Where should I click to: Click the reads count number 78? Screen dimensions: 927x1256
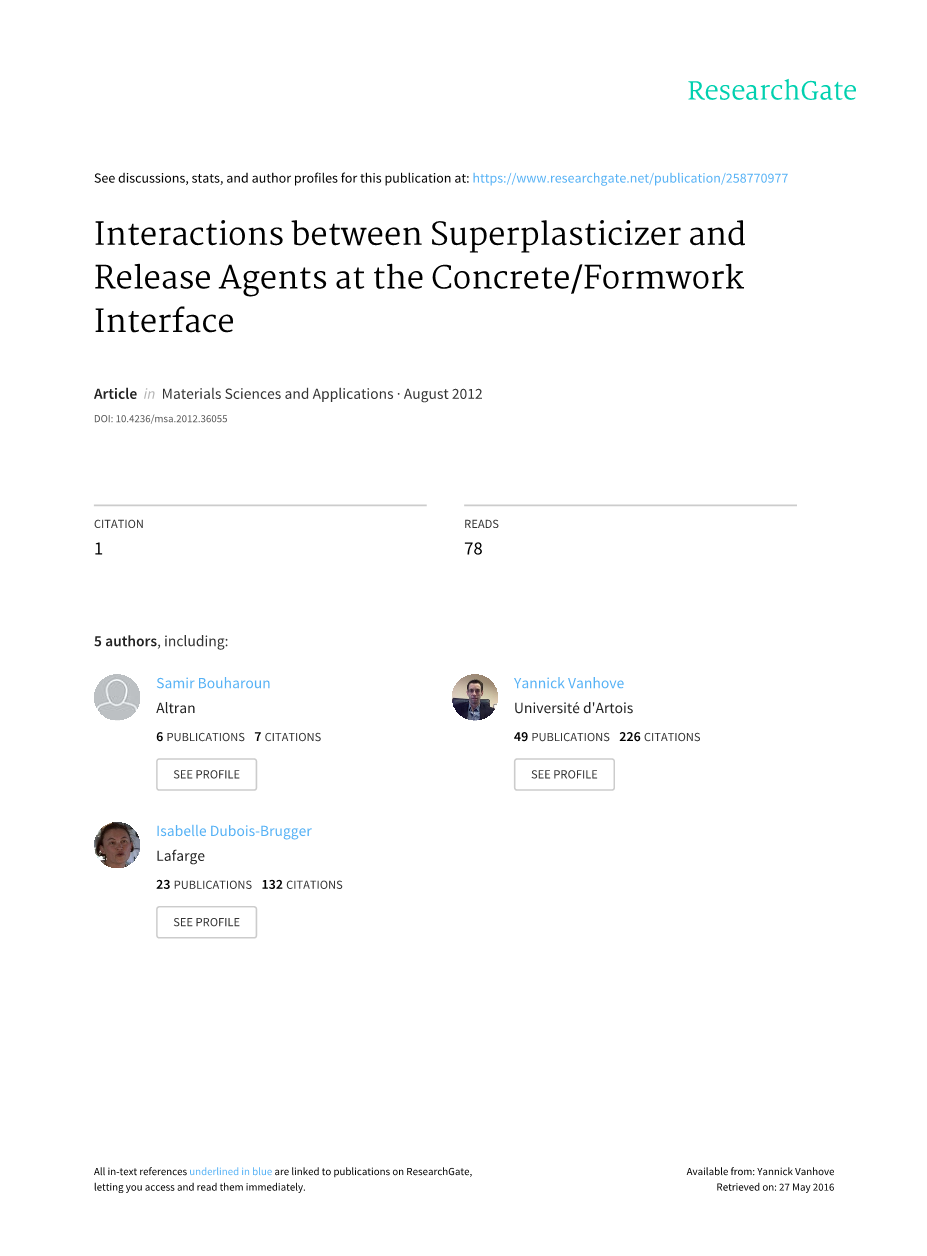point(473,548)
